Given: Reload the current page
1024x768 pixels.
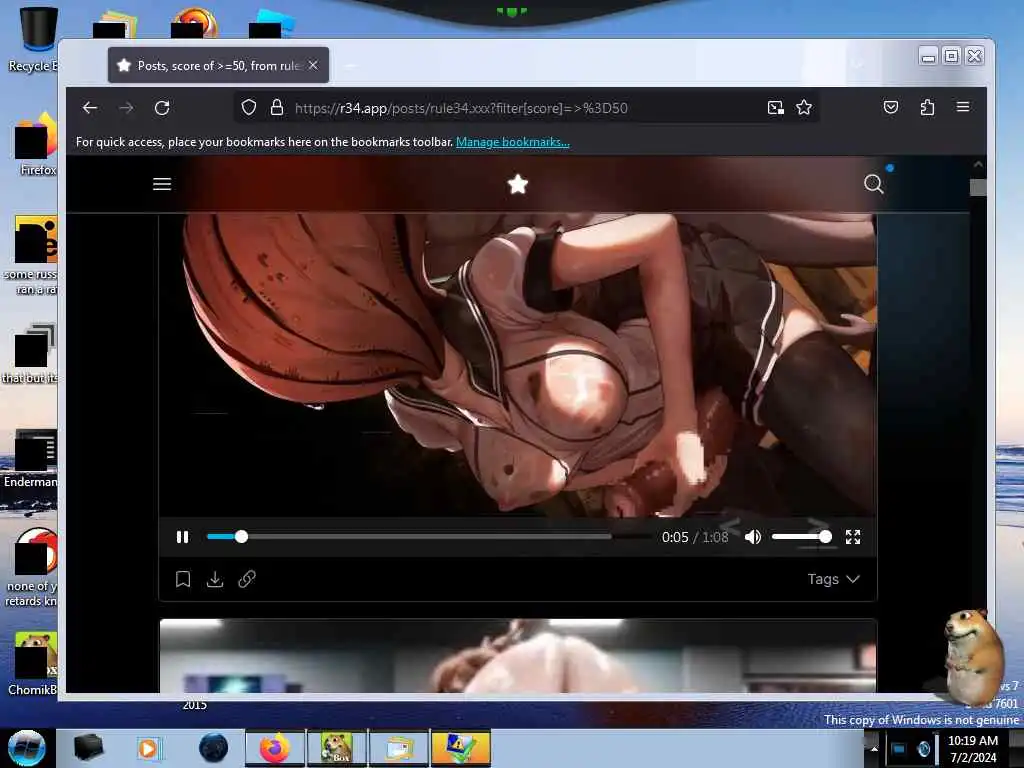Looking at the screenshot, I should pyautogui.click(x=162, y=108).
